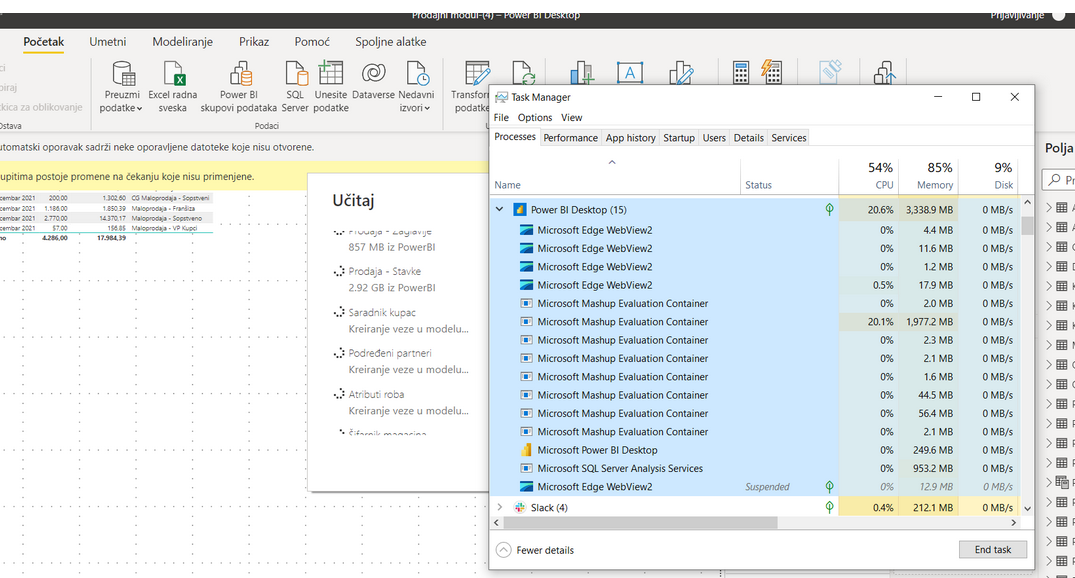Select Mashup container row with 56.4 MB
The height and width of the screenshot is (578, 1075).
[x=754, y=413]
